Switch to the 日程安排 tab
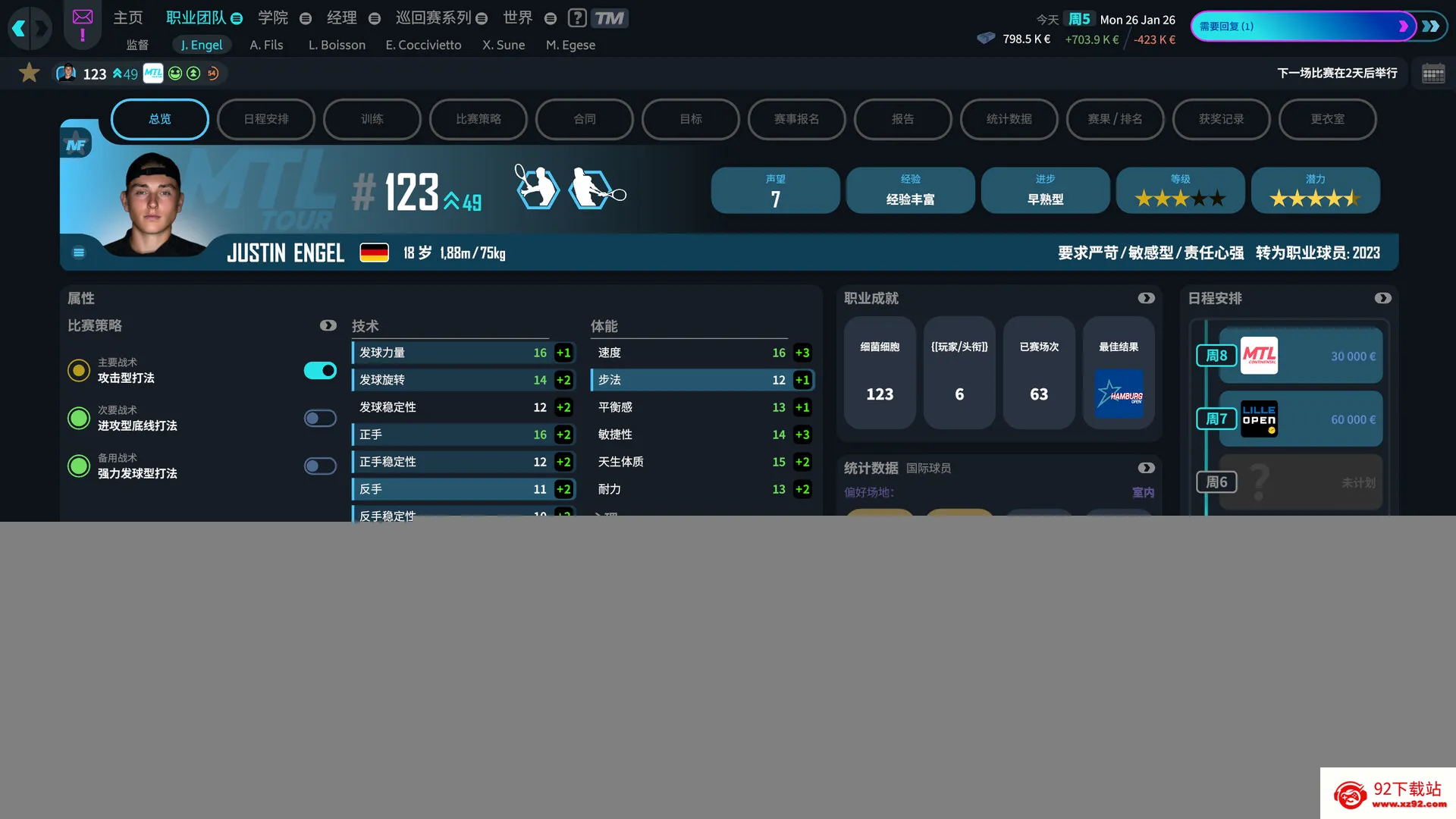The image size is (1456, 819). pyautogui.click(x=266, y=119)
